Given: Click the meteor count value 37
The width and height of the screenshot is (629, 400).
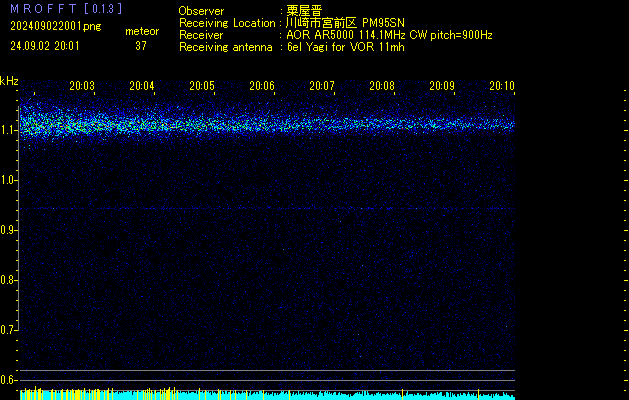Looking at the screenshot, I should (141, 46).
